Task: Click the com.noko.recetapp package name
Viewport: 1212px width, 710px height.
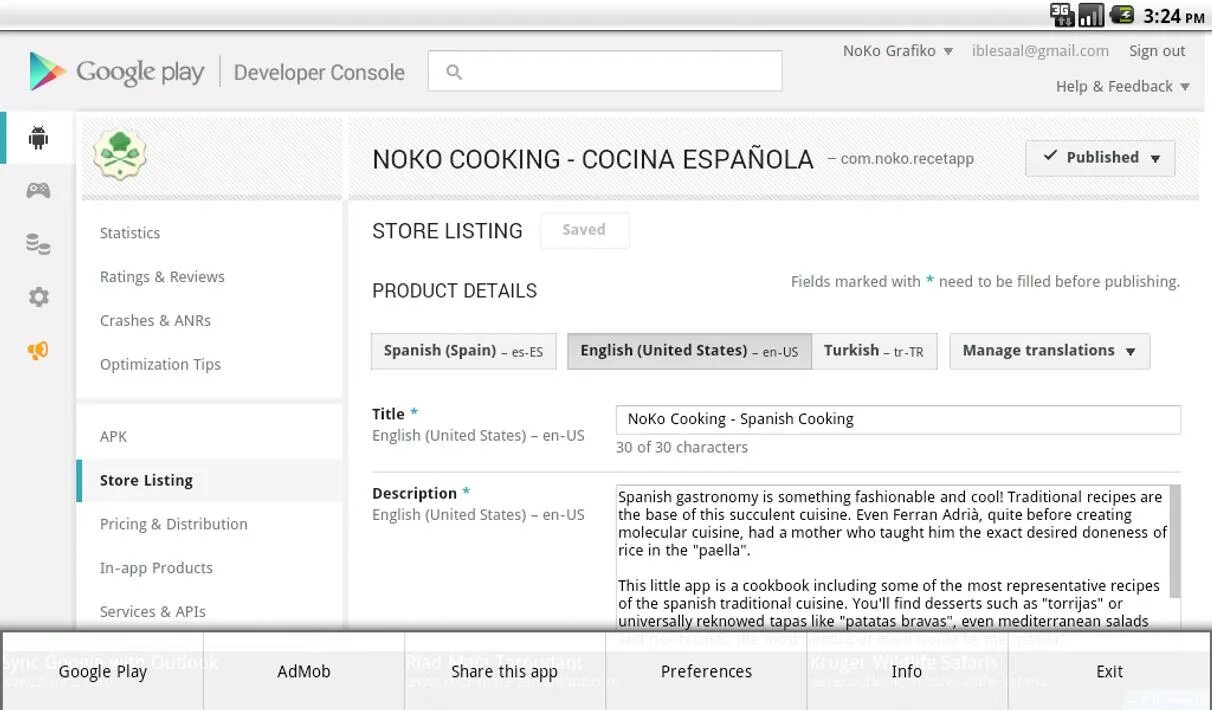Action: coord(907,159)
